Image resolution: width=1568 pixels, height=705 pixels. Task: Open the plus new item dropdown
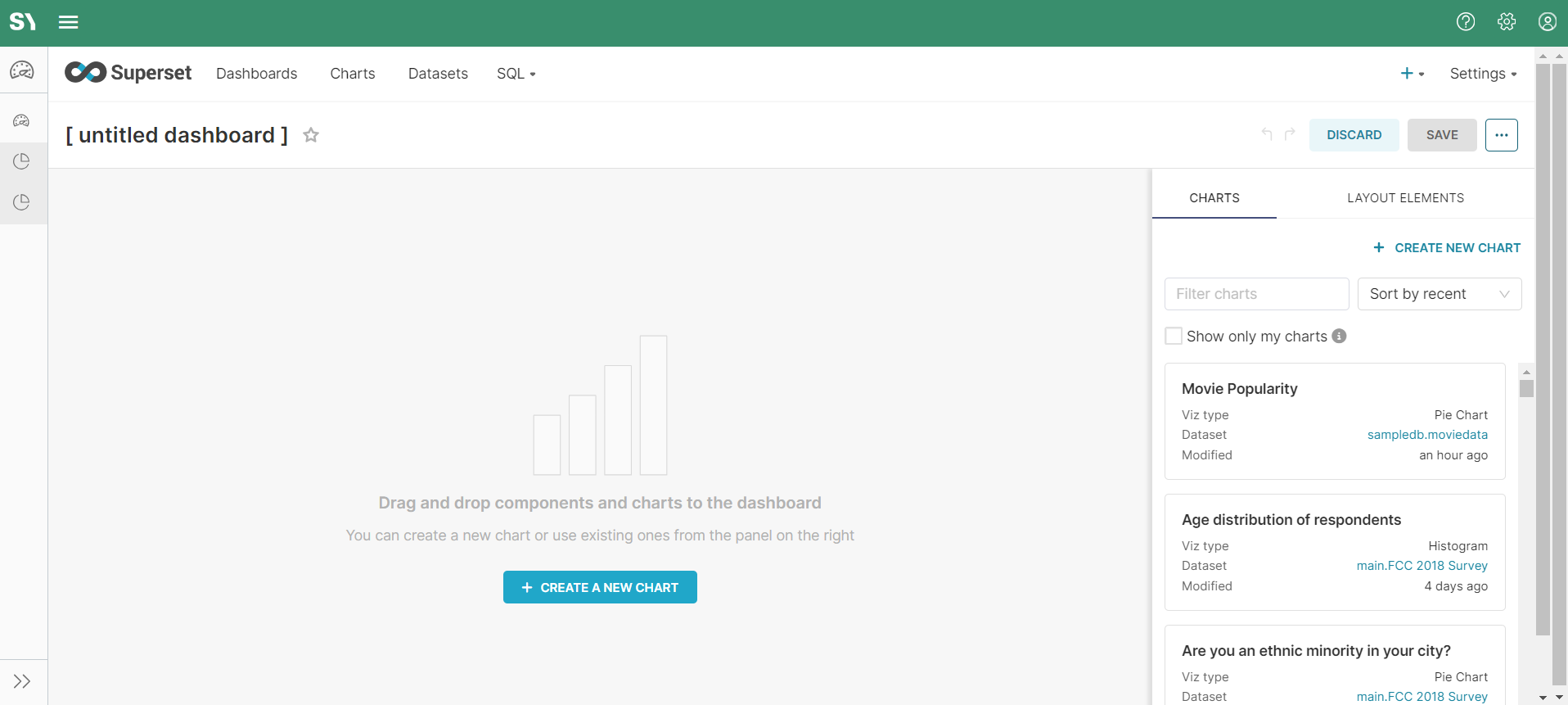point(1412,74)
